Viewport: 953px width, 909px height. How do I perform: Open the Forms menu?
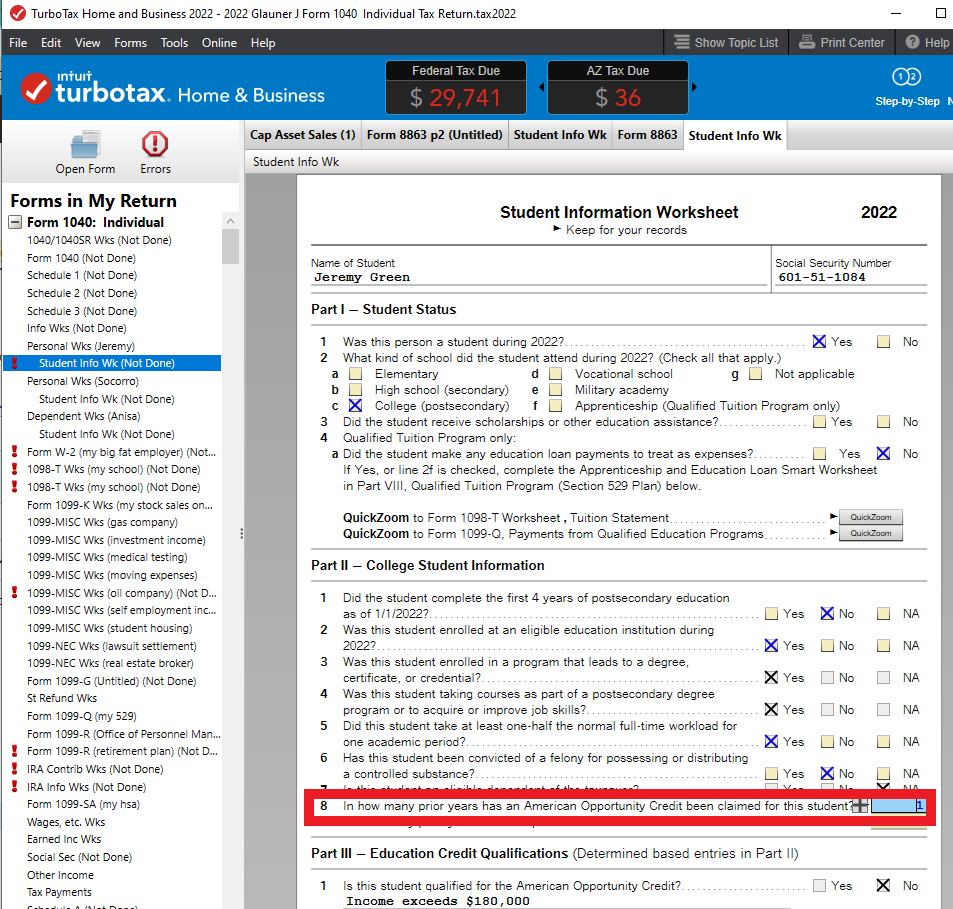pos(130,42)
